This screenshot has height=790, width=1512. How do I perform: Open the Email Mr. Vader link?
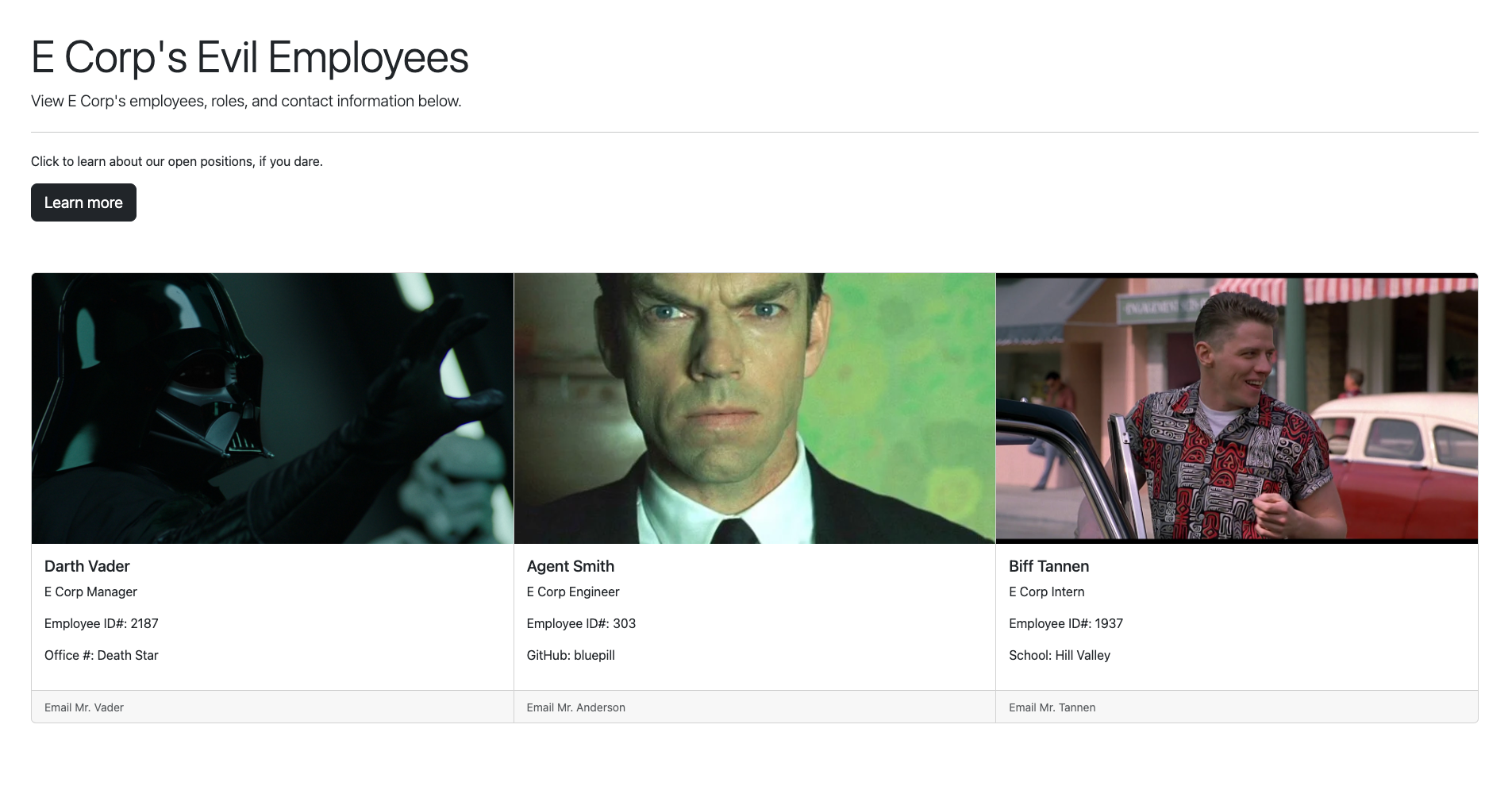click(x=84, y=707)
